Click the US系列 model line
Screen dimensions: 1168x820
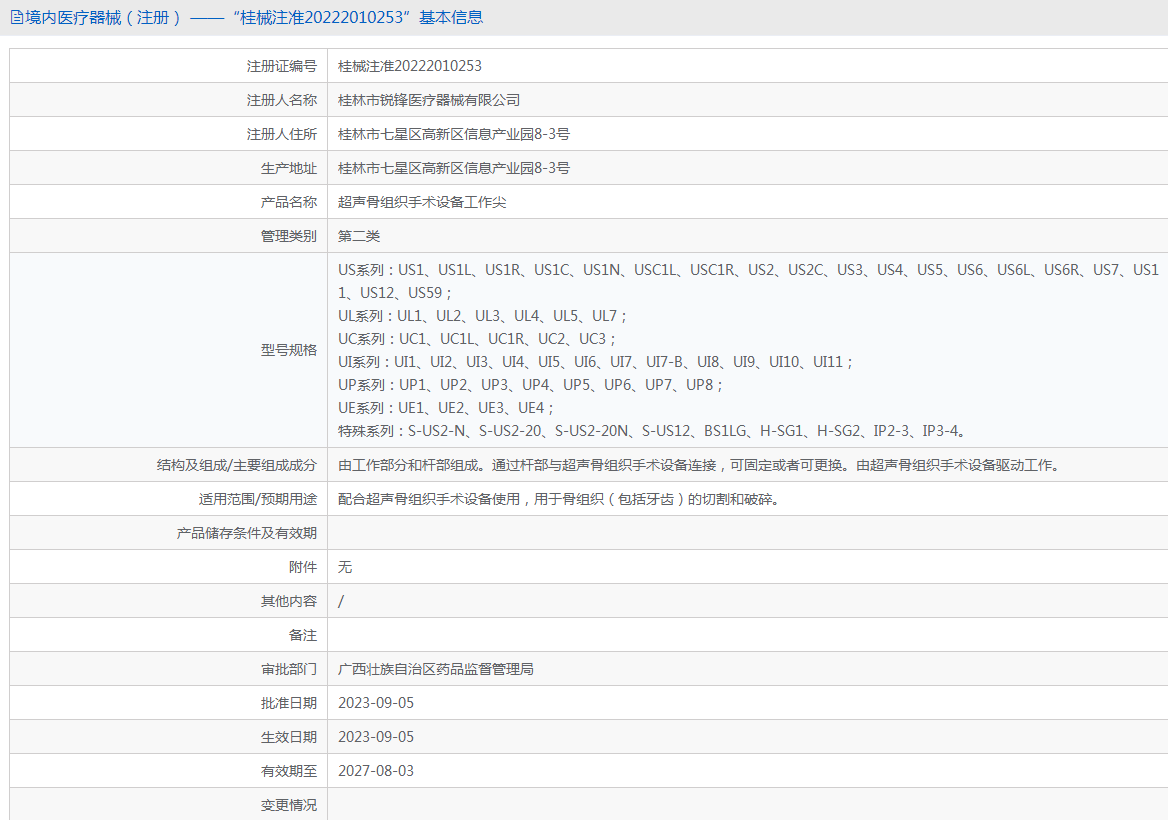(749, 282)
